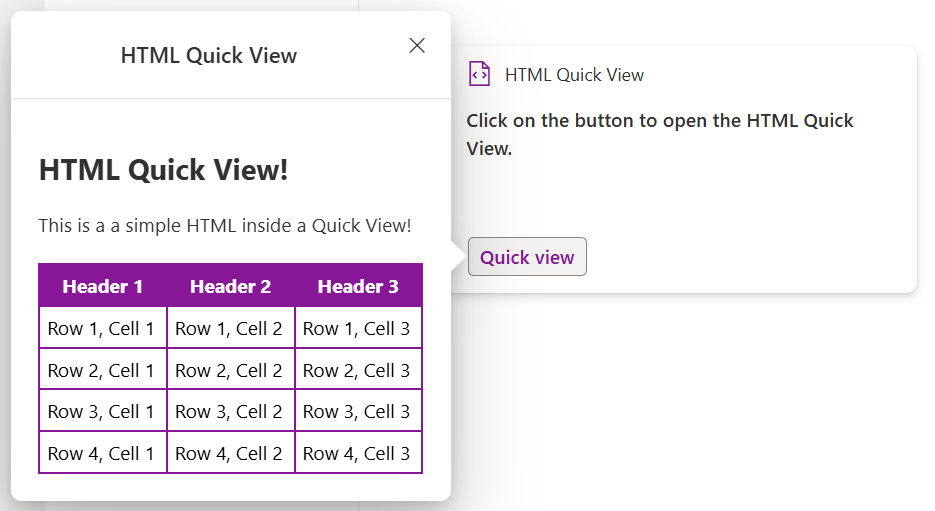Select table cell Row 2, Cell 2

point(229,370)
